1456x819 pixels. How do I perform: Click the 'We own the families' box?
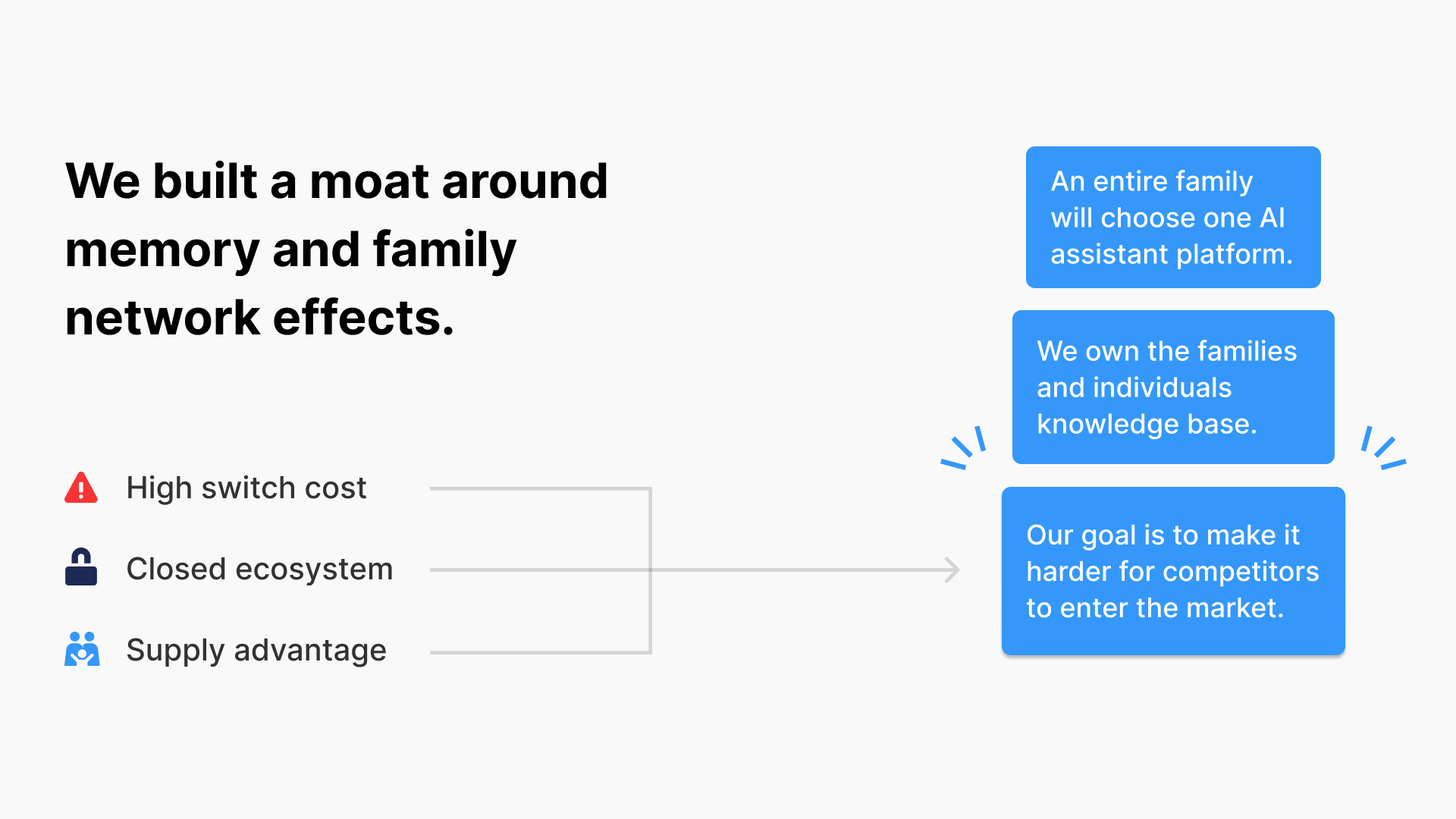click(1173, 387)
